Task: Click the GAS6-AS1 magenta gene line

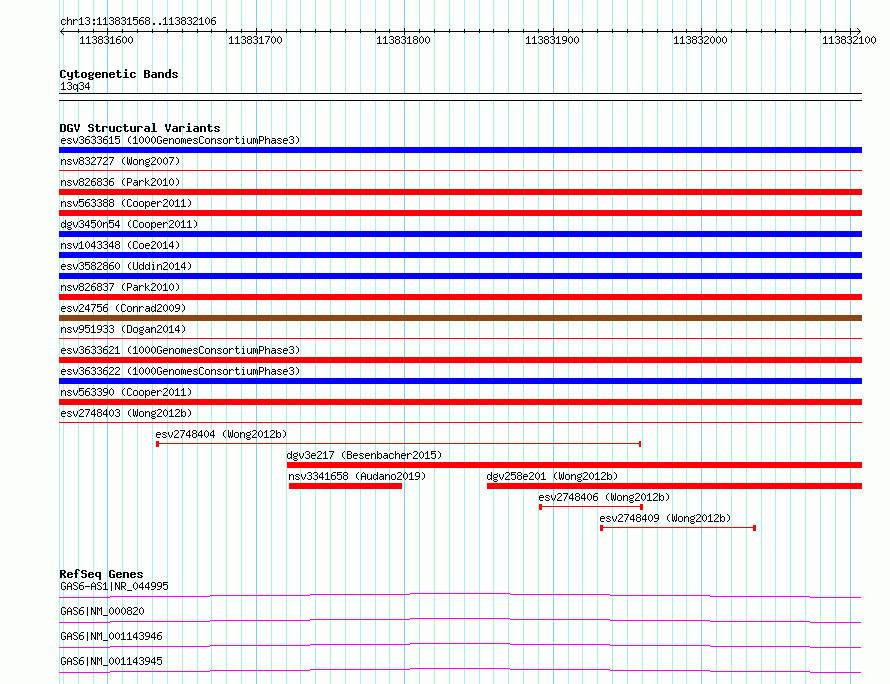Action: click(x=460, y=595)
